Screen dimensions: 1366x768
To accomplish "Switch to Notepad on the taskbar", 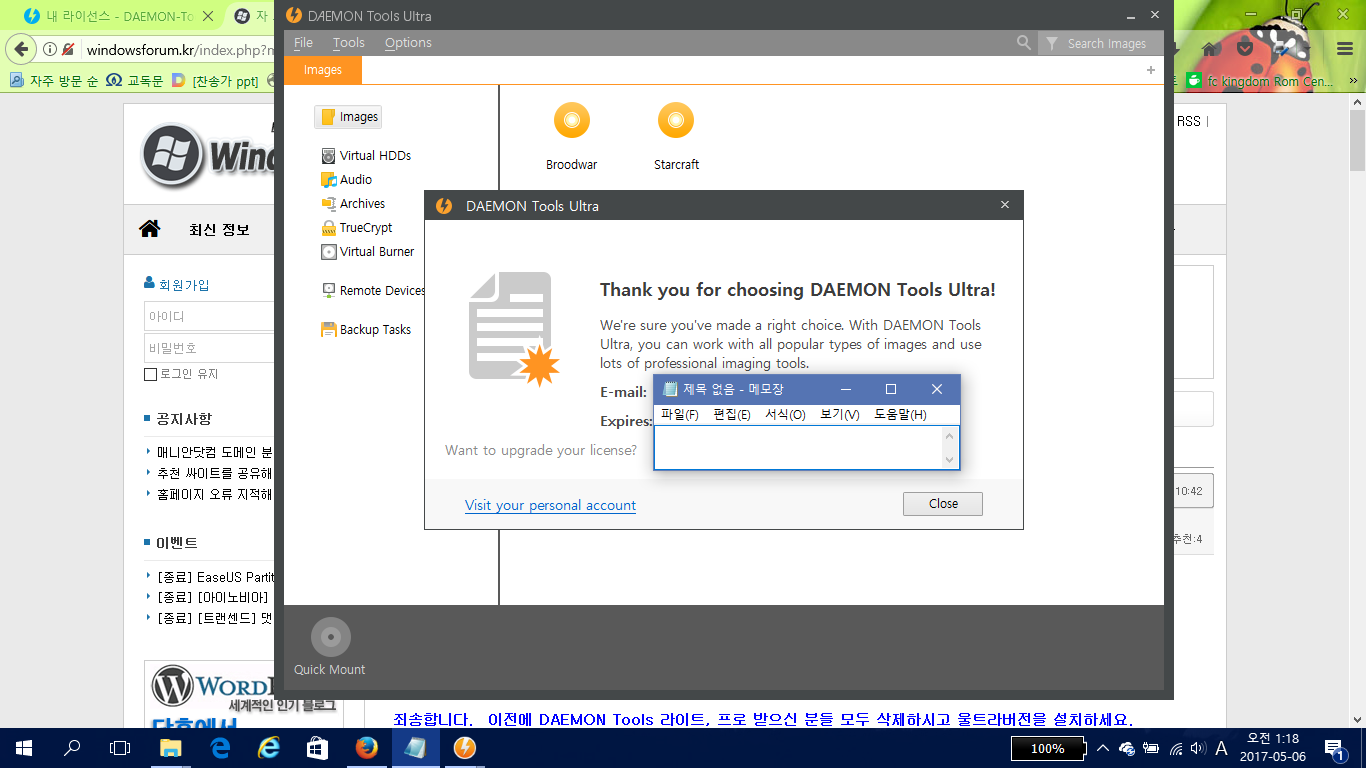I will pos(415,748).
